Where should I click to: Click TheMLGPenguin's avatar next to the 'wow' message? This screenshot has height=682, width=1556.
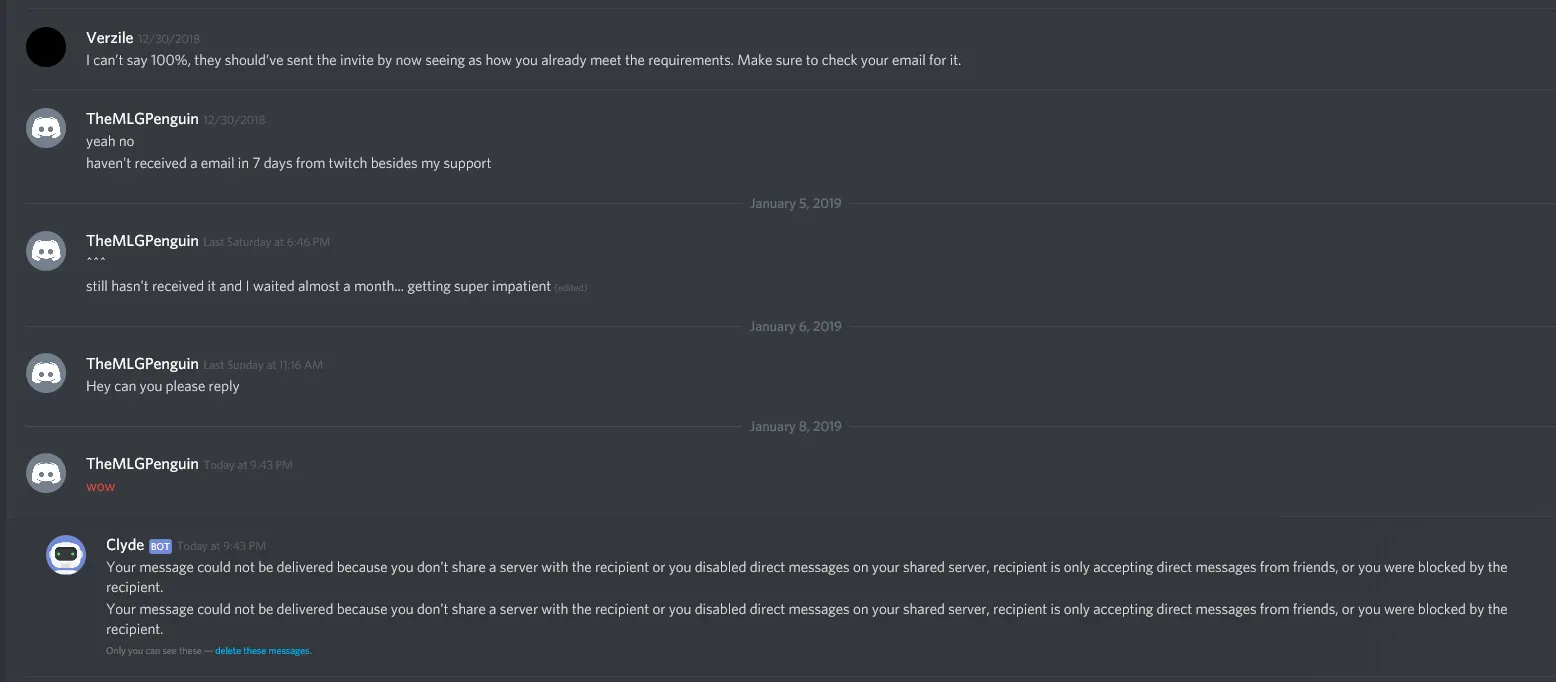[46, 474]
